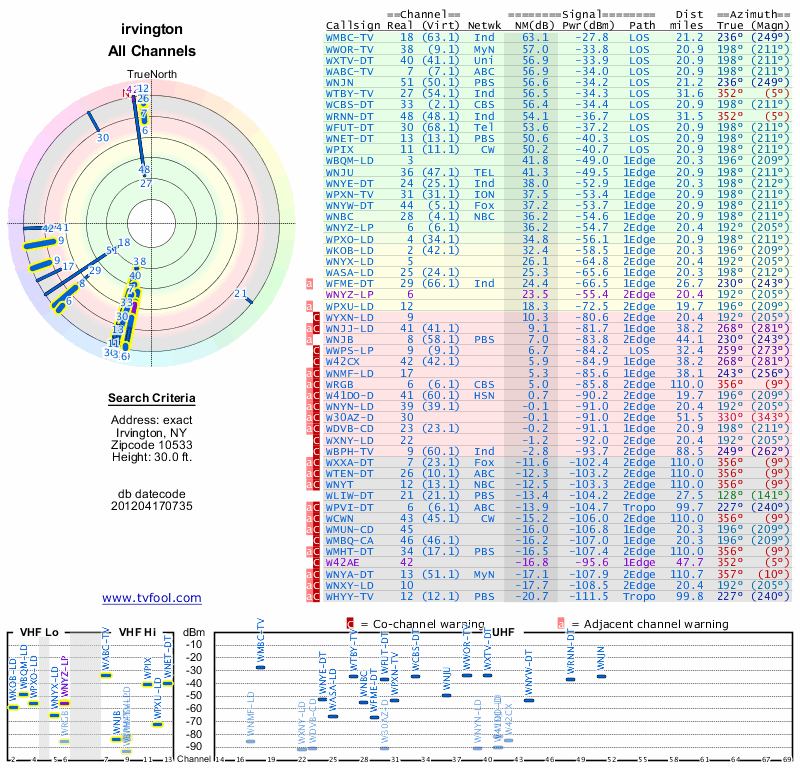Select the WWOR-TV callsign
The width and height of the screenshot is (800, 768).
click(x=349, y=49)
